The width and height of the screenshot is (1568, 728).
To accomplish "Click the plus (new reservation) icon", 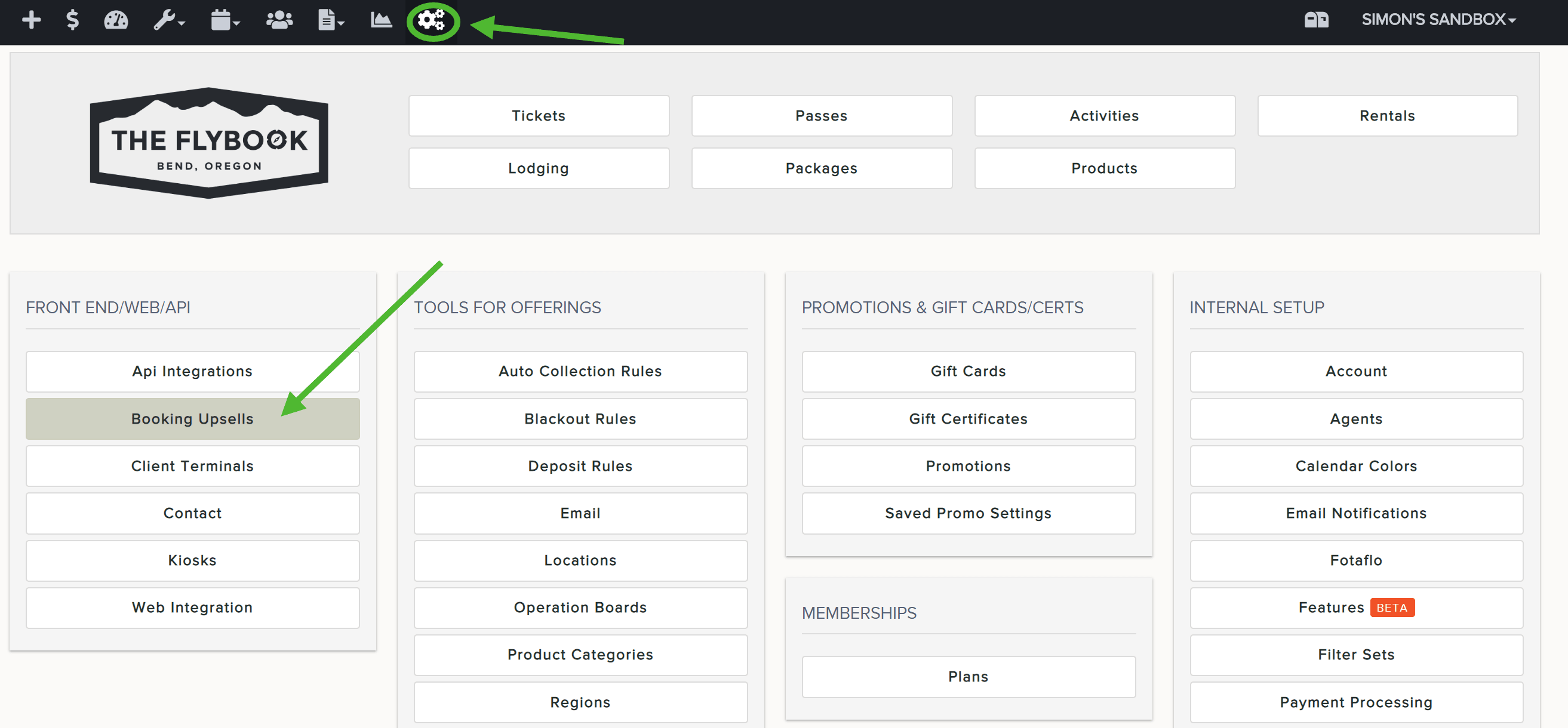I will pyautogui.click(x=31, y=20).
